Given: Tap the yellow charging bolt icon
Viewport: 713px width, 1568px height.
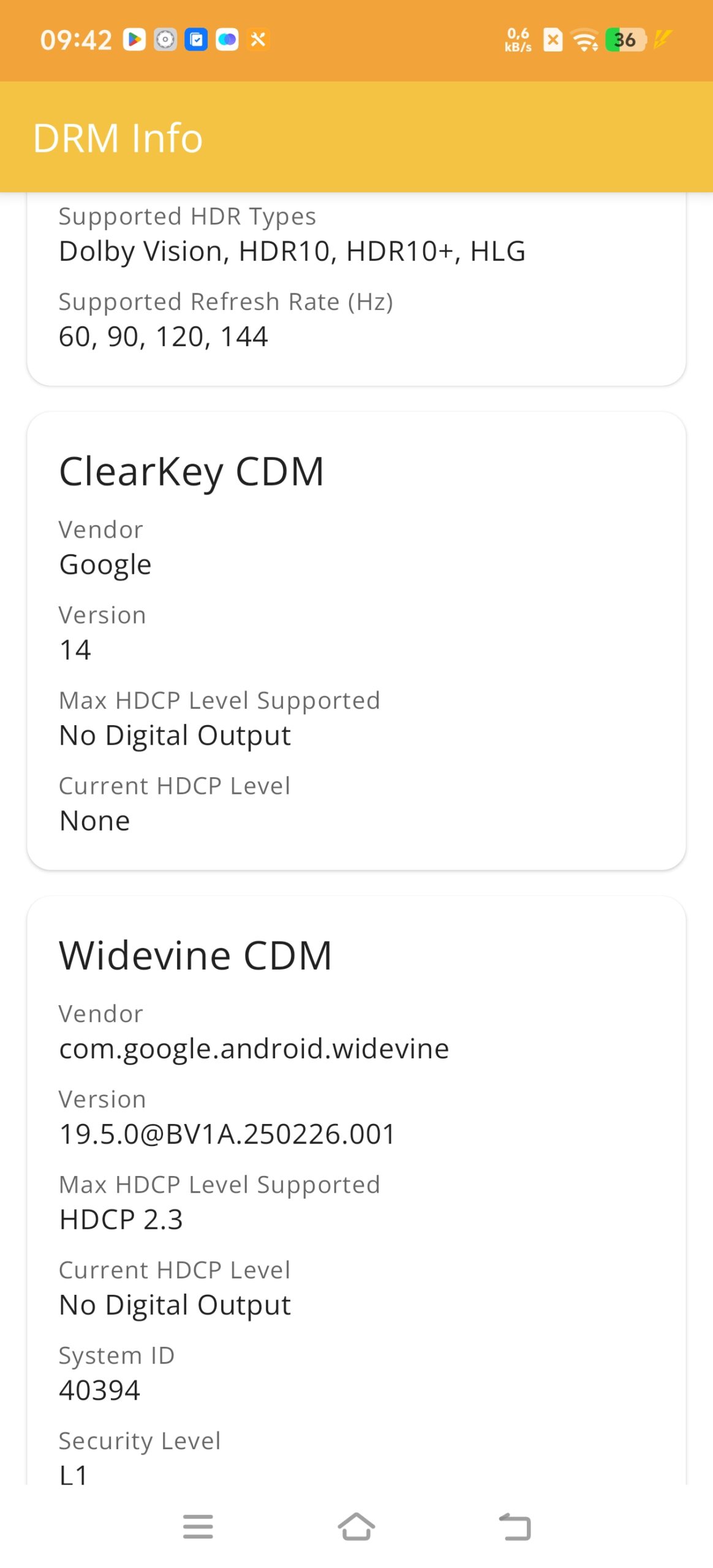Looking at the screenshot, I should tap(662, 39).
